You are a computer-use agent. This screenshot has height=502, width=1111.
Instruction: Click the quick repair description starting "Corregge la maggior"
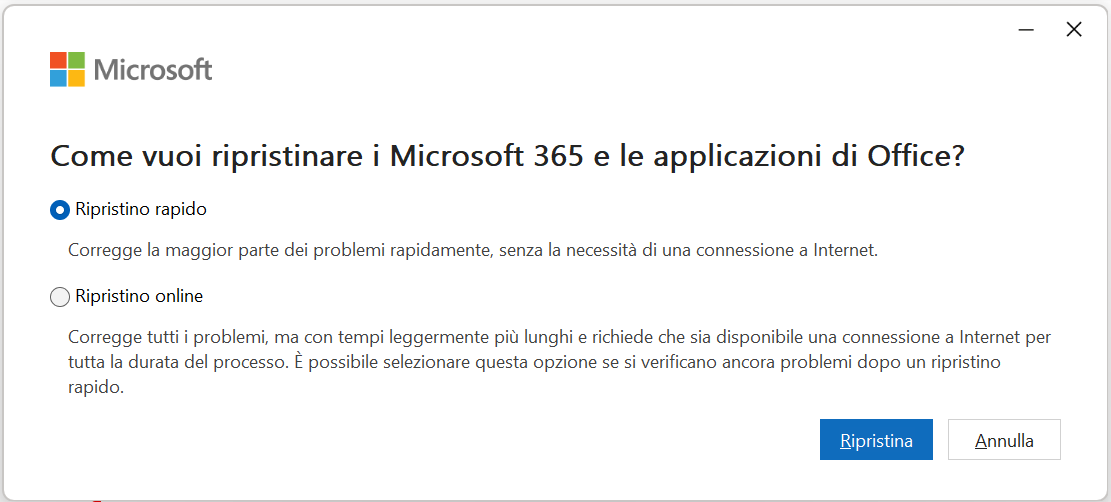tap(473, 250)
